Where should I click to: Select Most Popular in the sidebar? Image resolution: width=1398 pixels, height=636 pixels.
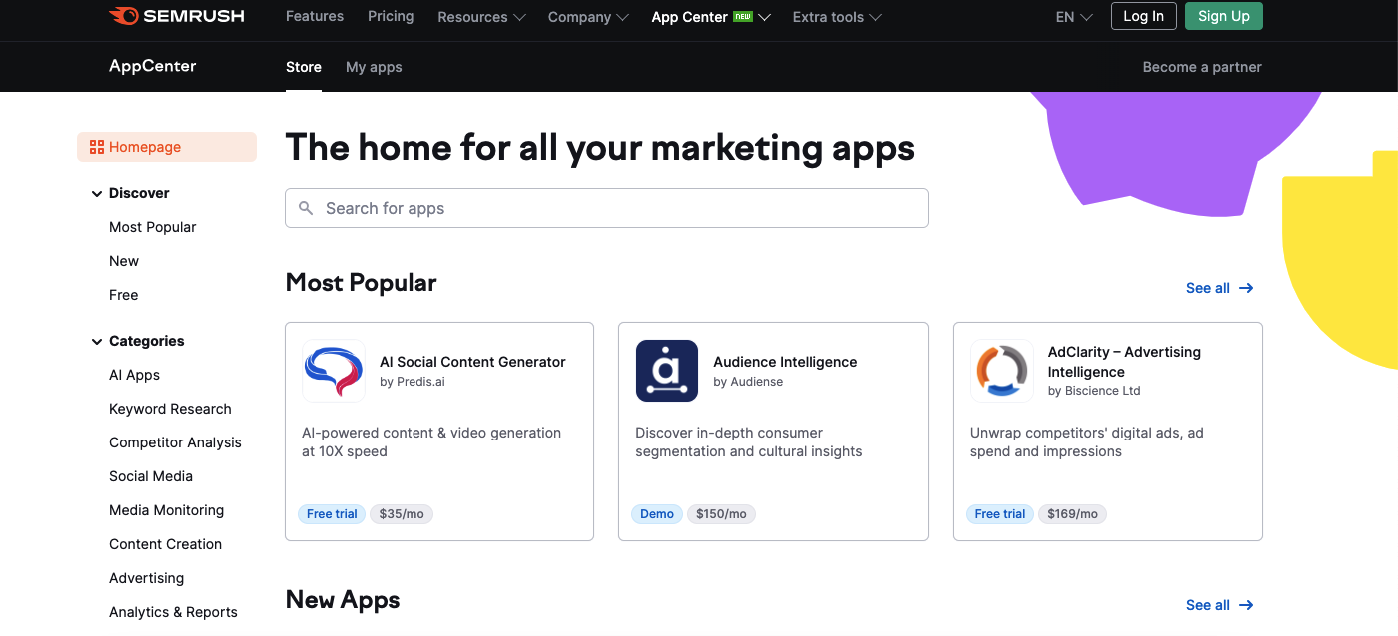point(153,227)
